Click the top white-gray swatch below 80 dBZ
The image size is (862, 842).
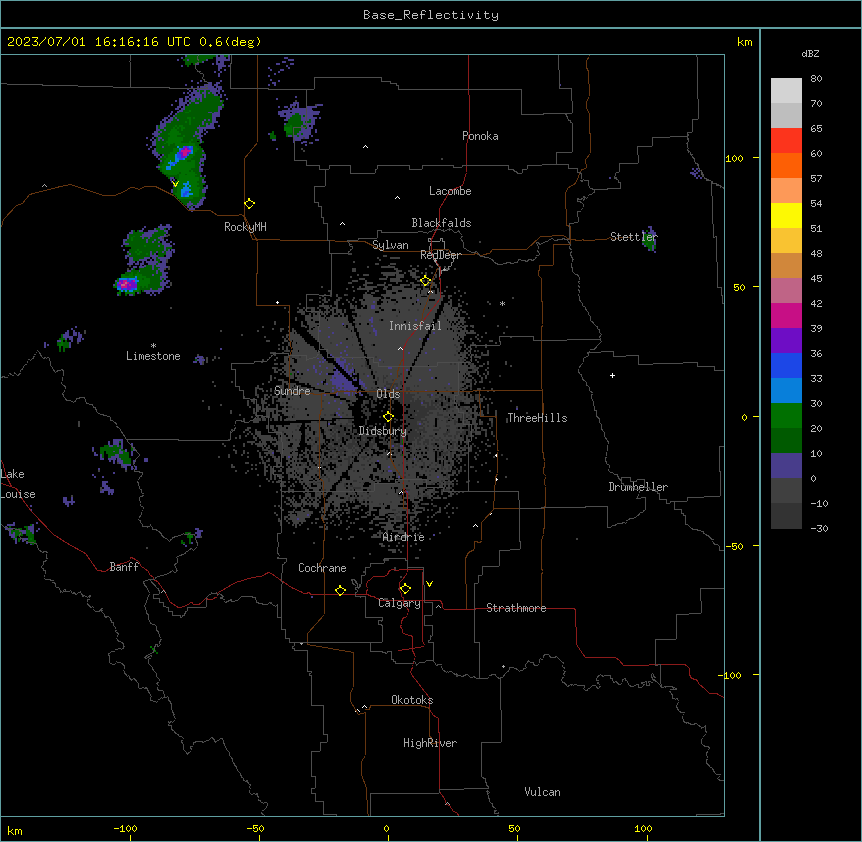click(786, 90)
